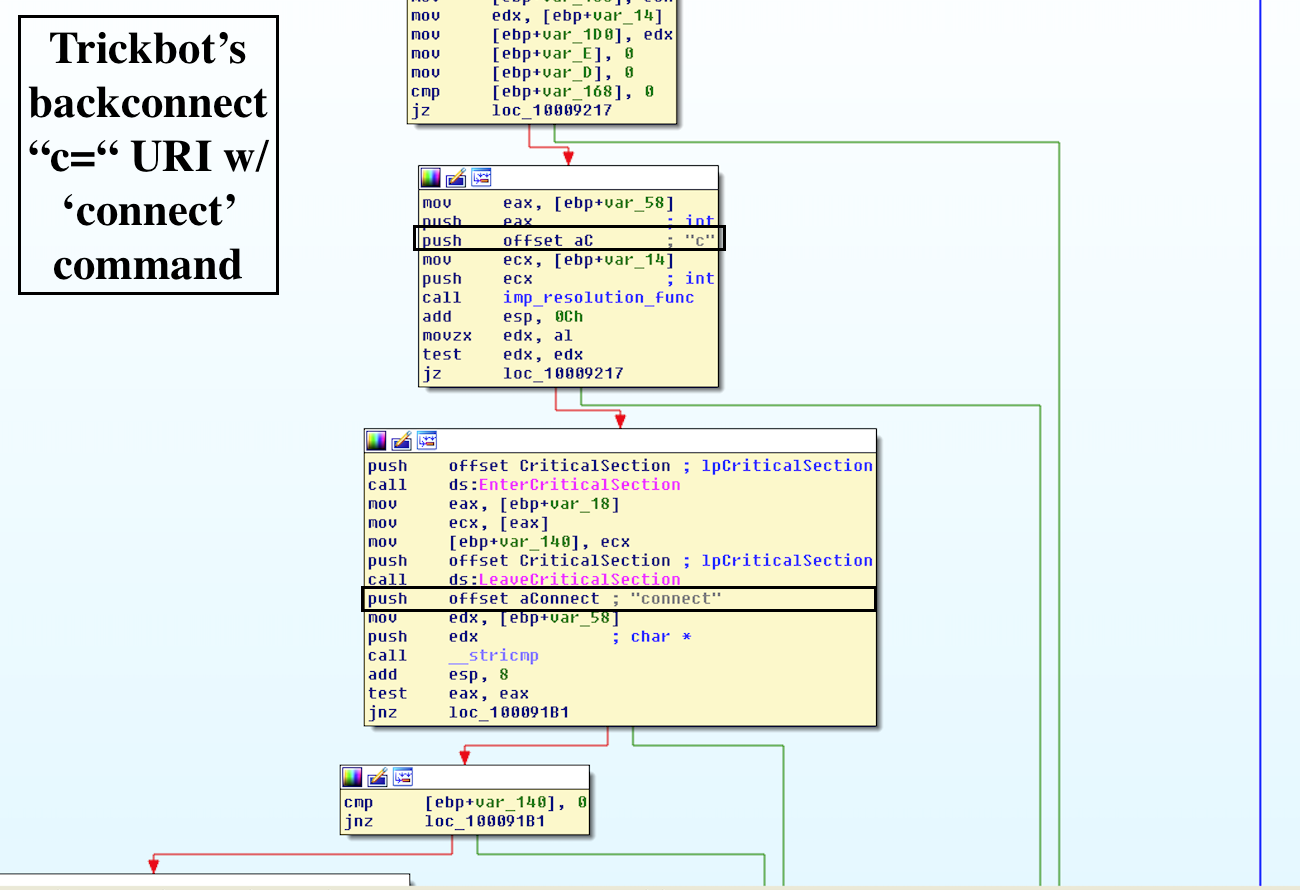The image size is (1300, 890).
Task: Click the "mov ecx, [eax]" instruction
Action: click(x=458, y=523)
